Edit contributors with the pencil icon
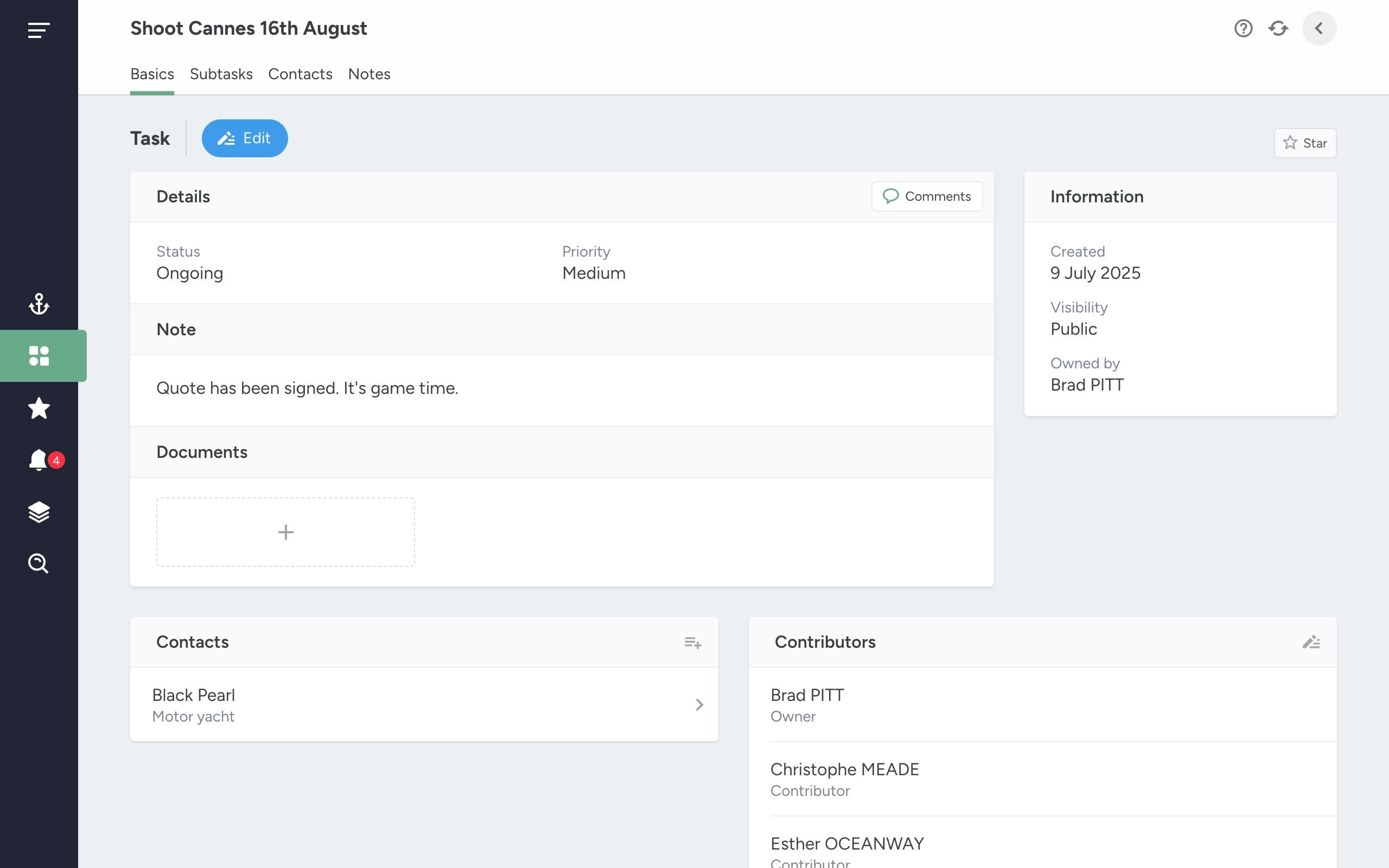This screenshot has height=868, width=1389. click(x=1311, y=642)
